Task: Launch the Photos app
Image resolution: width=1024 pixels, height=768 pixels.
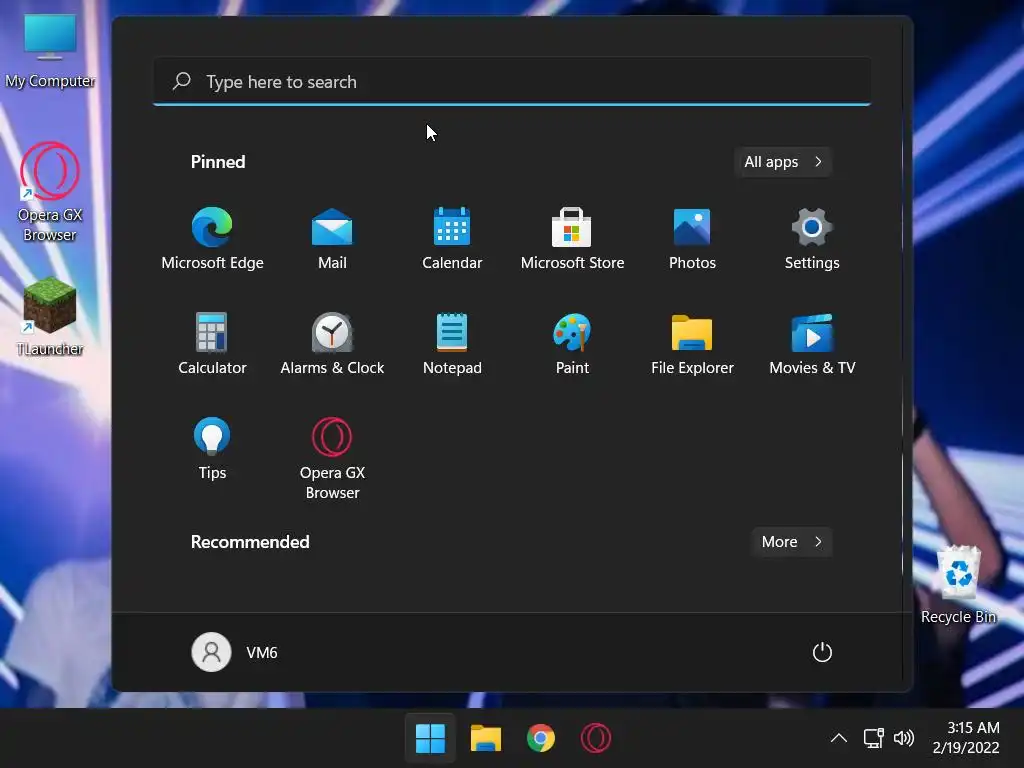Action: click(x=692, y=238)
